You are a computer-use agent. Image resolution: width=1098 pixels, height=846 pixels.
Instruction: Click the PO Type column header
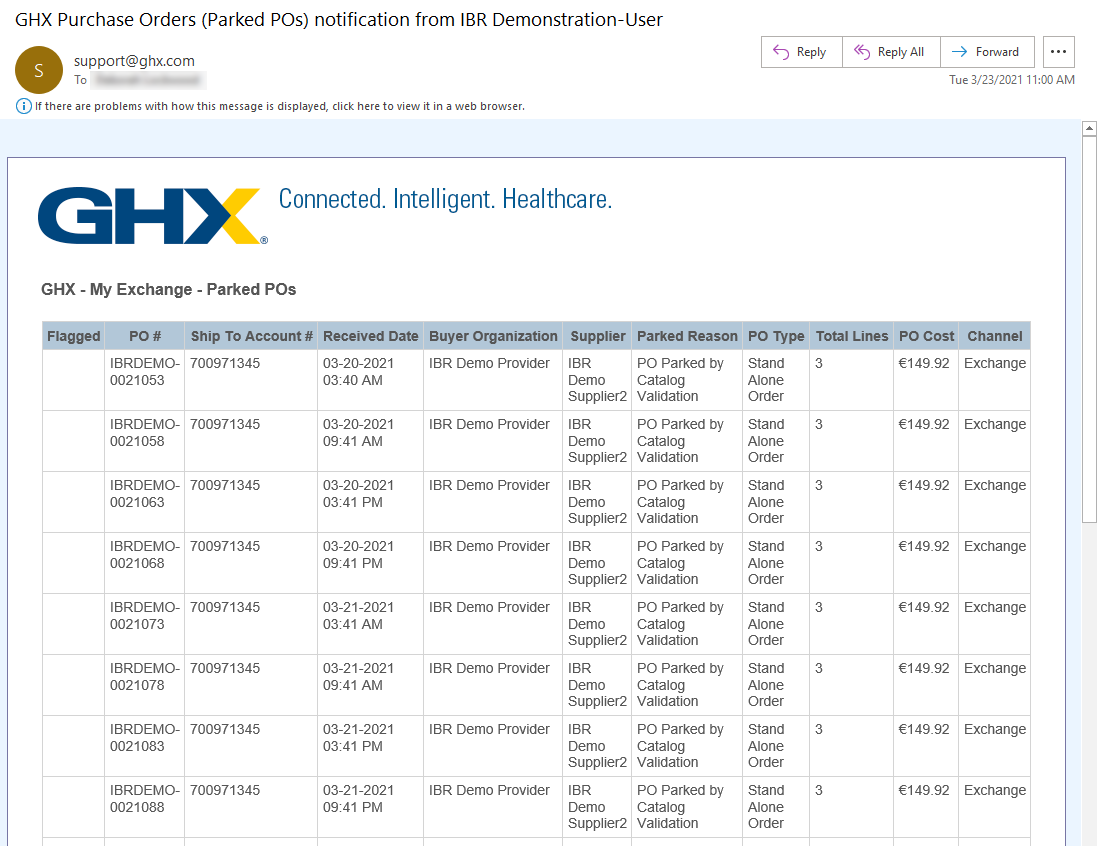pyautogui.click(x=776, y=336)
